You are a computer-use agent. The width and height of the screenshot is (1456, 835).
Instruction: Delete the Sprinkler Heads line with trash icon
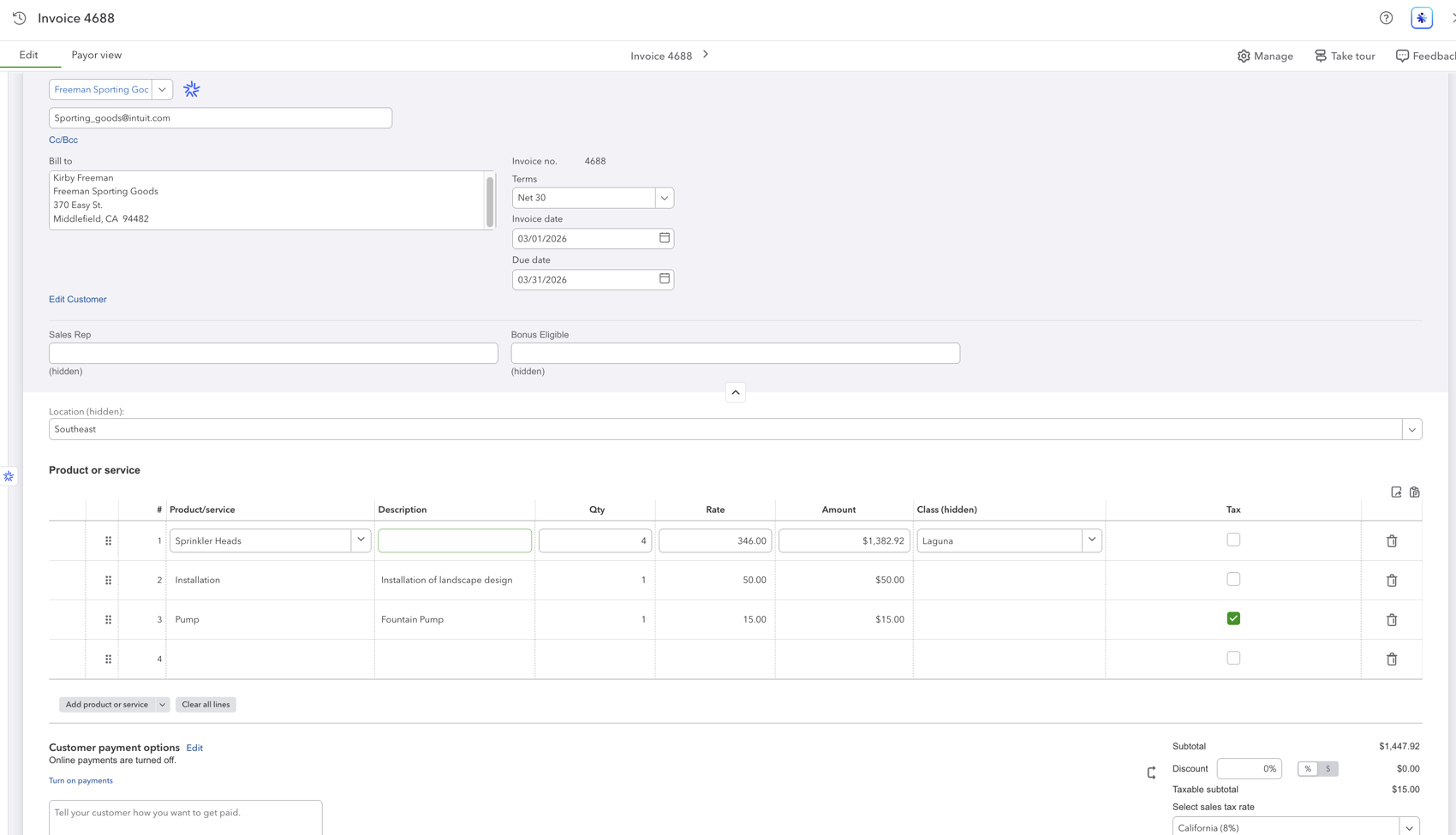(x=1392, y=541)
